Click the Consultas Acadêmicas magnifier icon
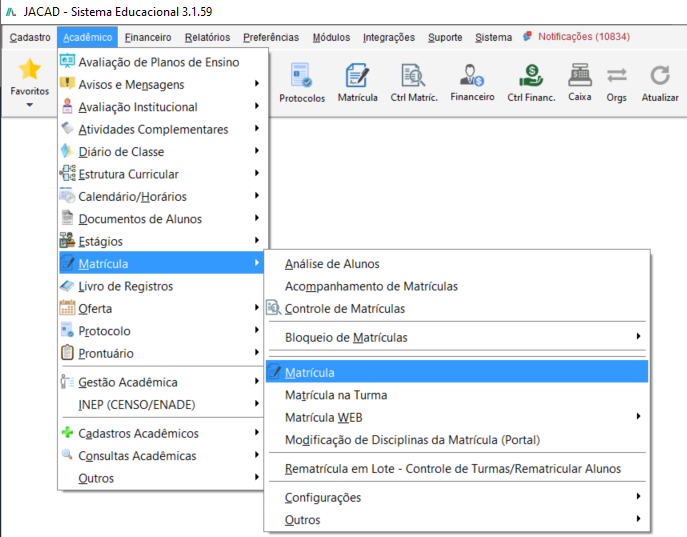 pos(67,454)
